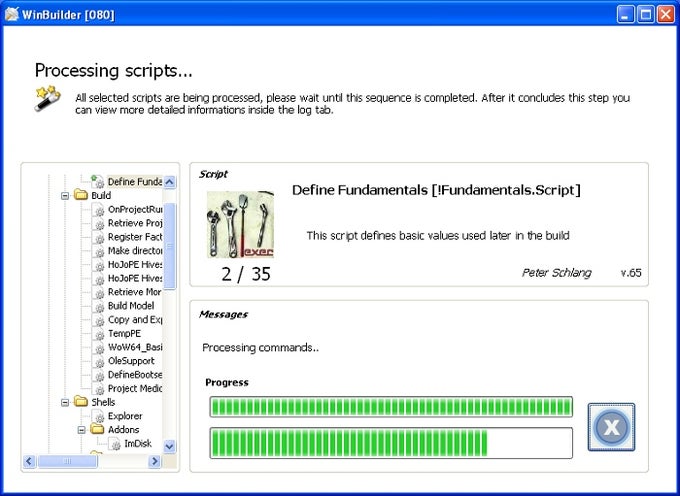Image resolution: width=680 pixels, height=496 pixels.
Task: Select Copy and Exp script in tree
Action: pyautogui.click(x=135, y=320)
